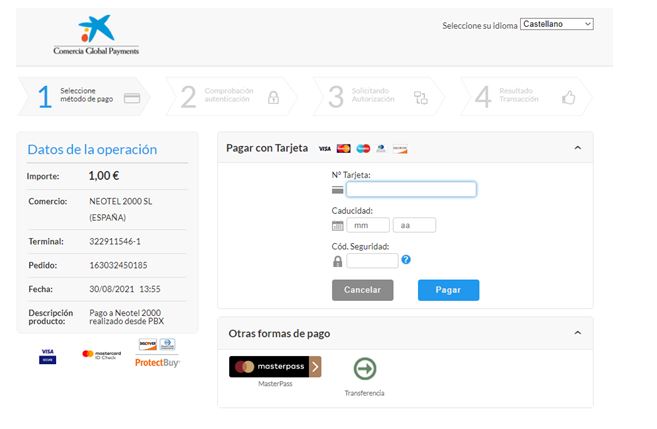Viewport: 657px width, 429px height.
Task: Click the calendar icon next to Caducidad
Action: (337, 226)
